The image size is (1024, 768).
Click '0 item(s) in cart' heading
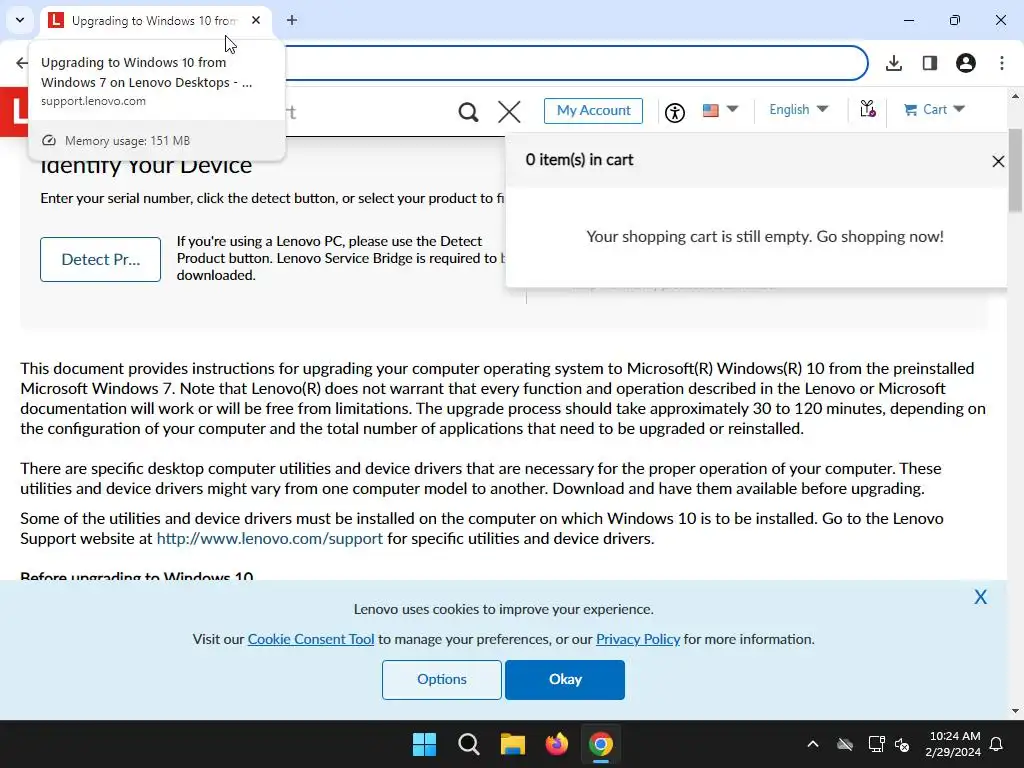pyautogui.click(x=579, y=160)
